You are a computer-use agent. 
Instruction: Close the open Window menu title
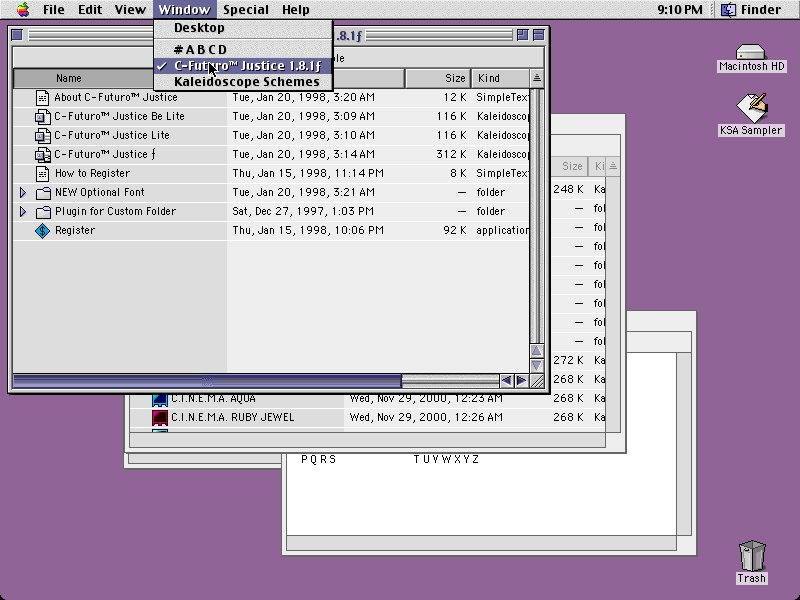[x=184, y=10]
